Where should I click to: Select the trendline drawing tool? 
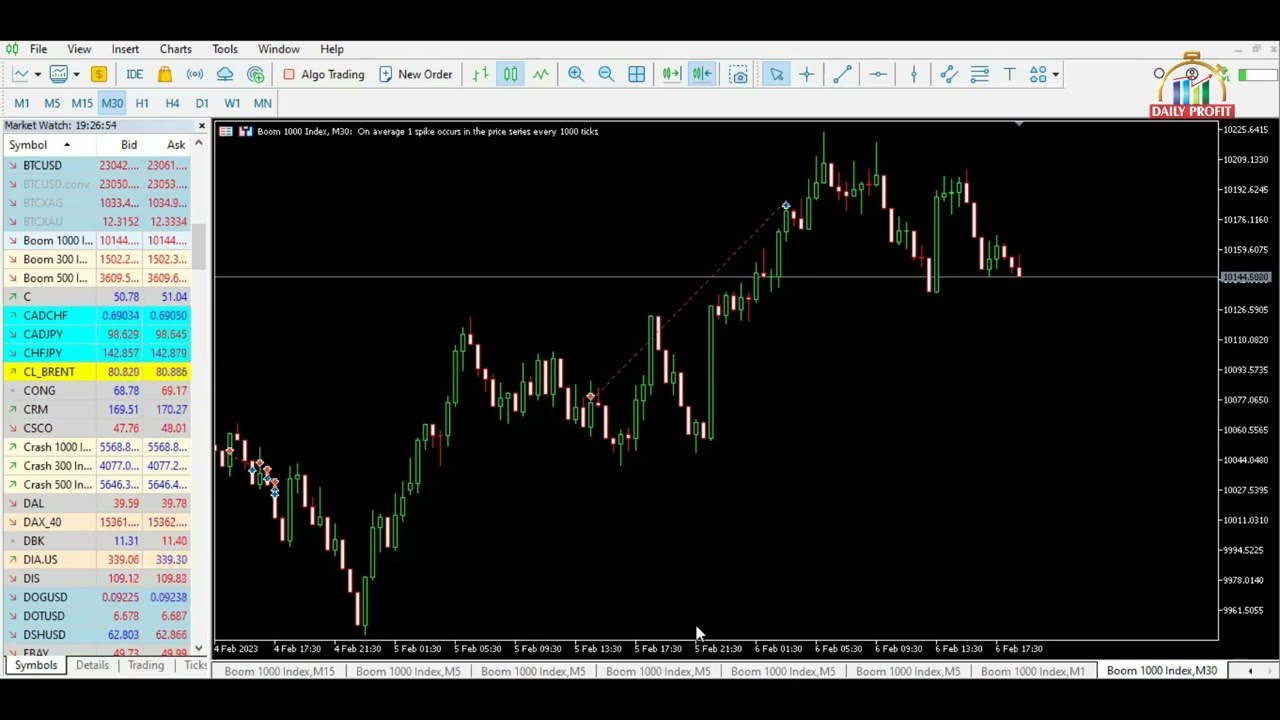(x=843, y=74)
